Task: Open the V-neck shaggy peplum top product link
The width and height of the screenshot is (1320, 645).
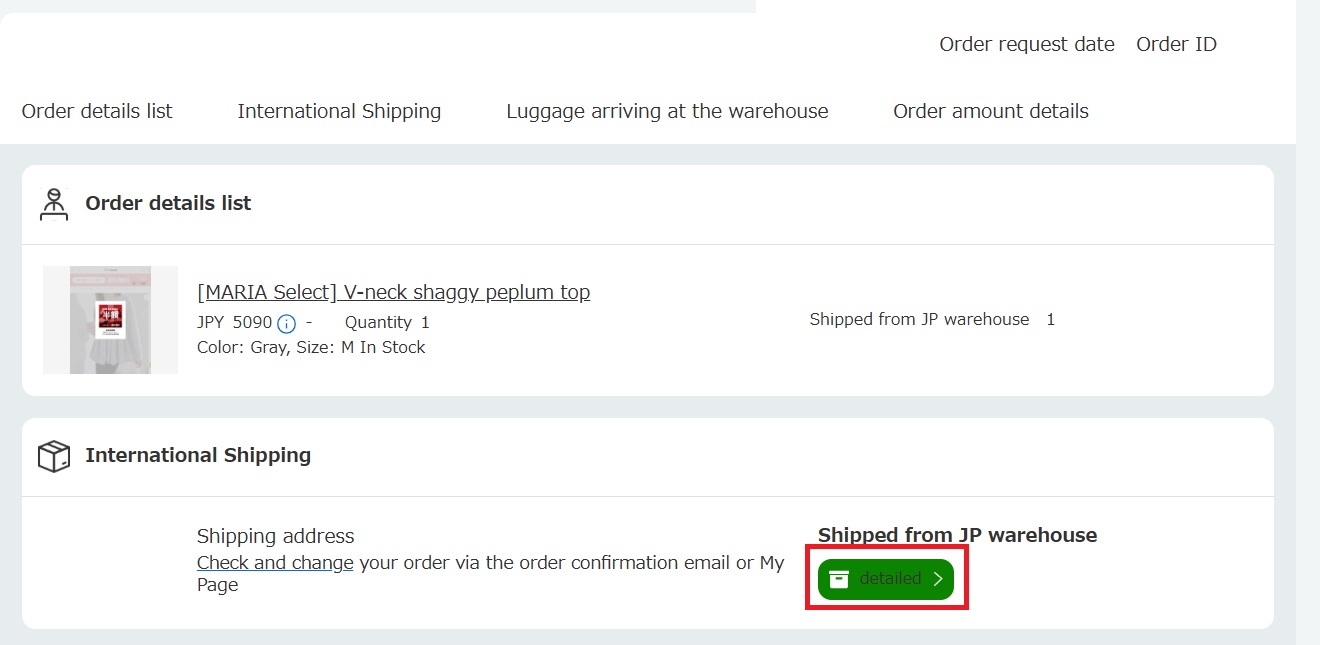Action: (x=393, y=292)
